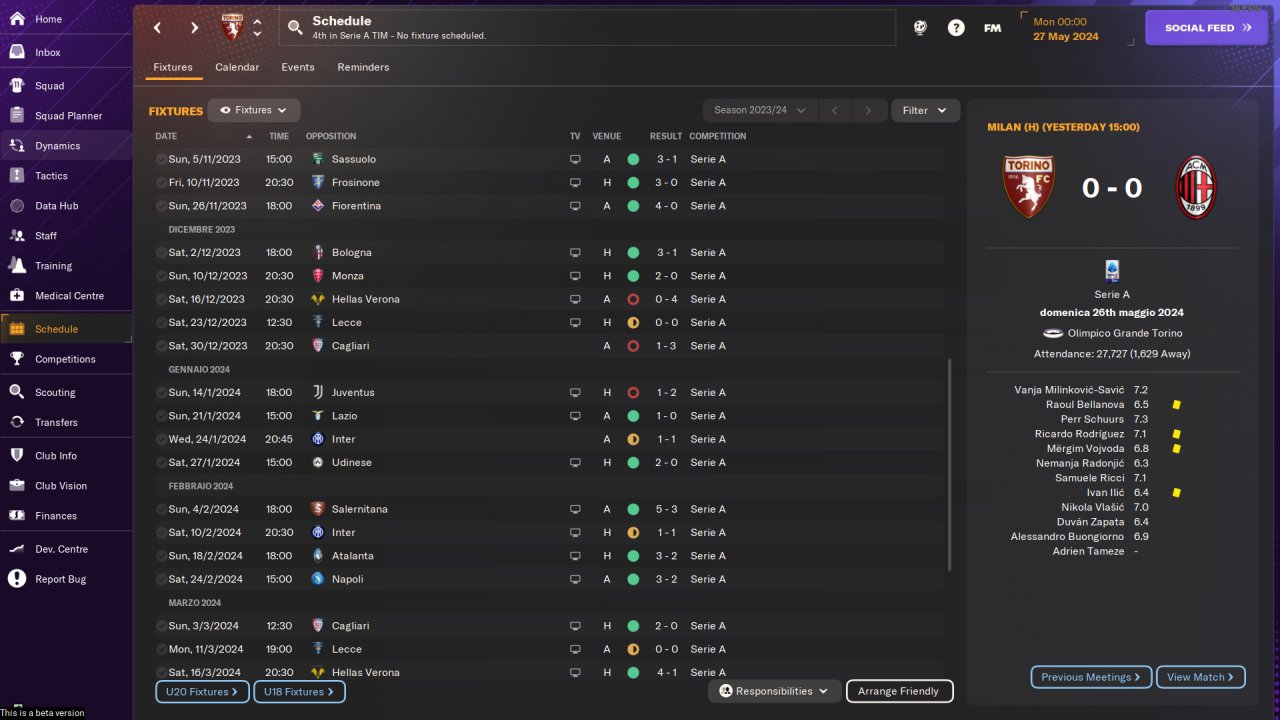The width and height of the screenshot is (1280, 720).
Task: Toggle the check circle for Napoli fixture
Action: coord(161,579)
